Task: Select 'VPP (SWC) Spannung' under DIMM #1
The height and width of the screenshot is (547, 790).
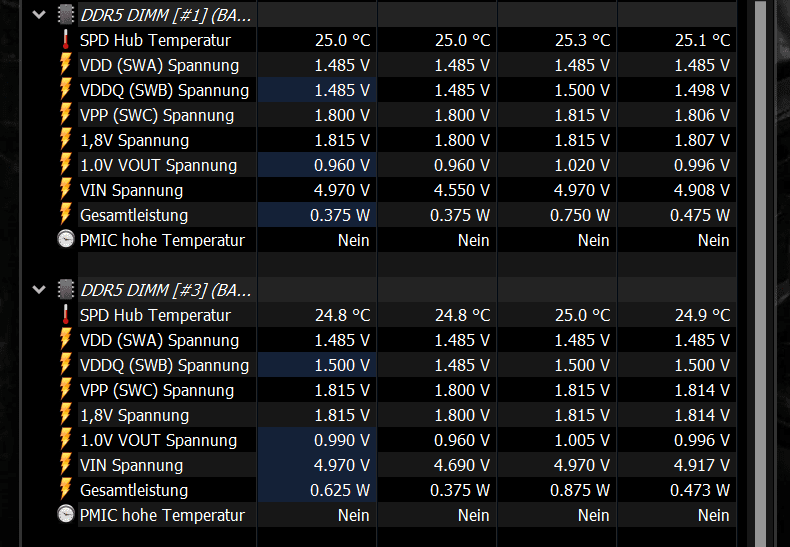Action: pyautogui.click(x=157, y=115)
